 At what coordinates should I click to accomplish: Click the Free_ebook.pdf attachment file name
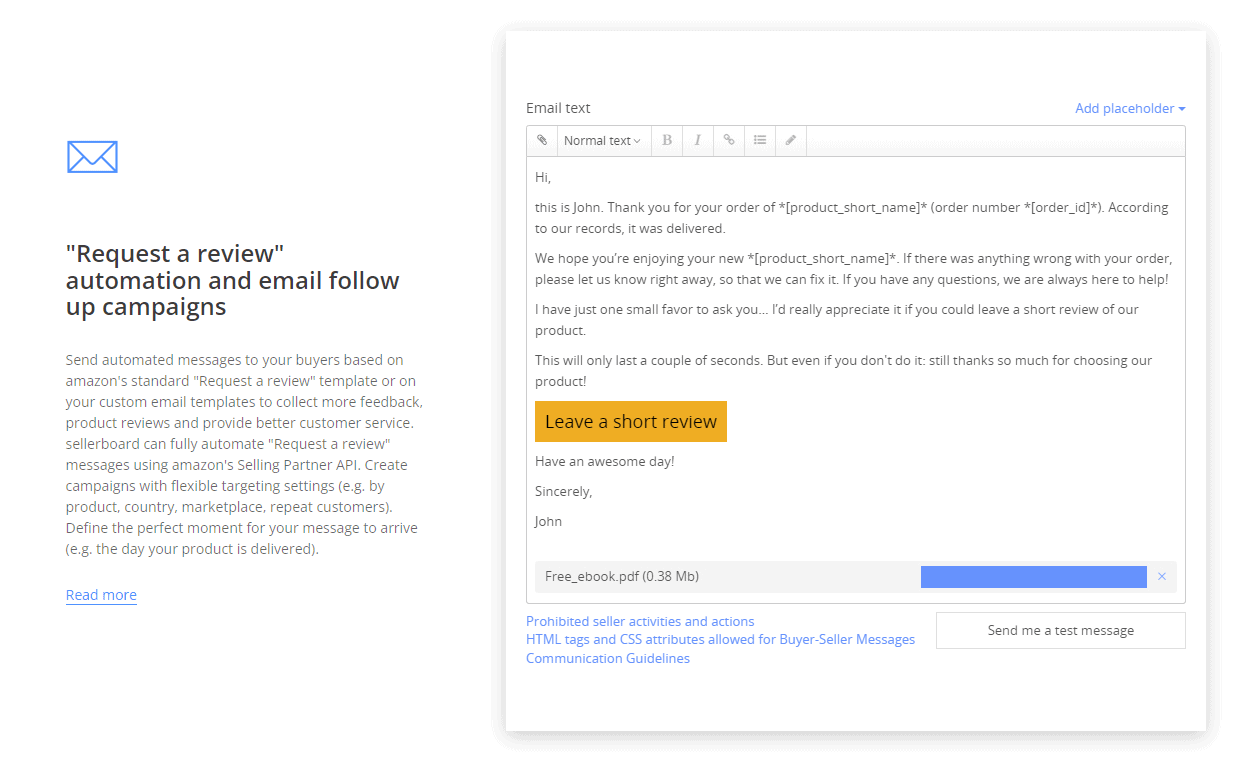[622, 576]
